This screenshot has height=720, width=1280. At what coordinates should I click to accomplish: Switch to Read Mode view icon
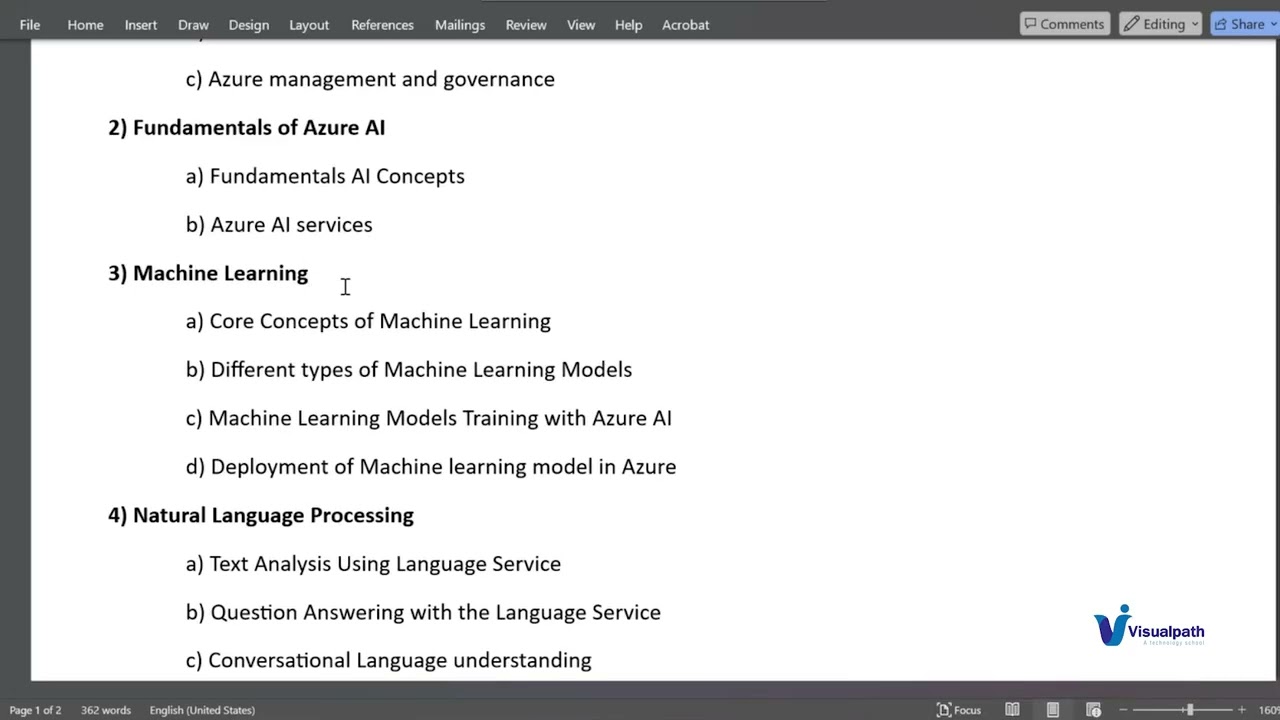tap(1012, 710)
